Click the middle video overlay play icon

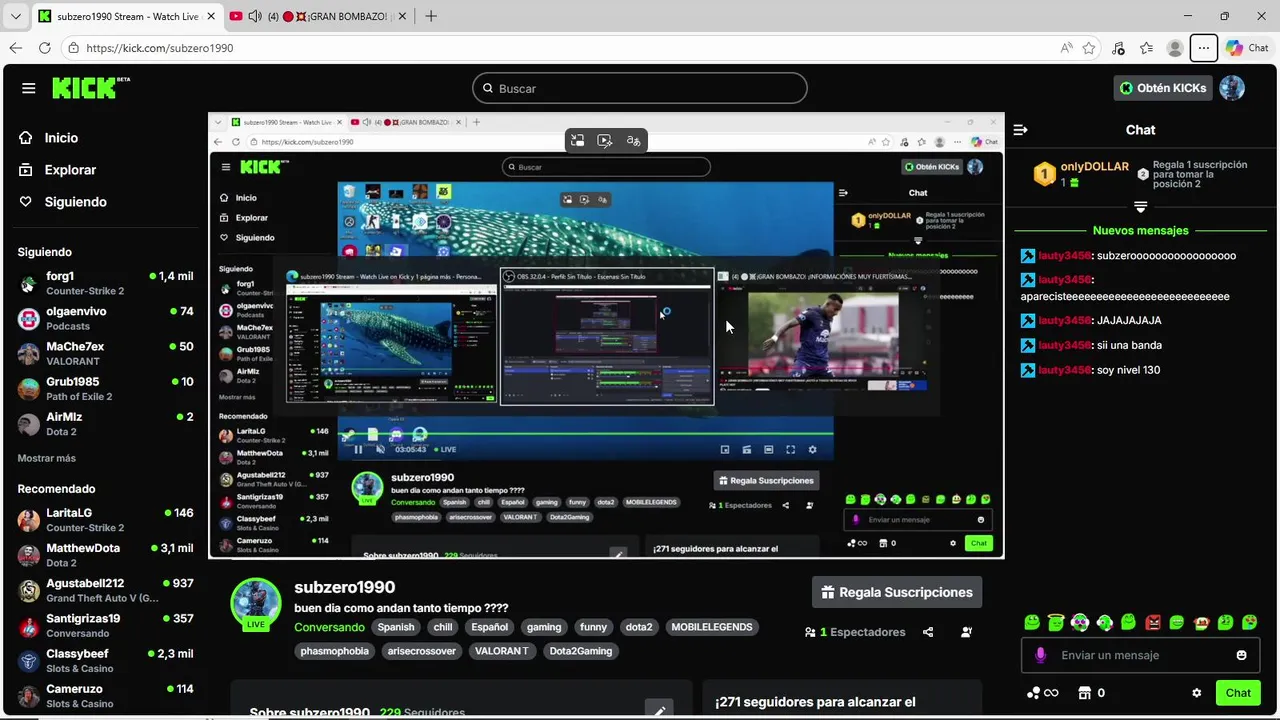coord(605,141)
